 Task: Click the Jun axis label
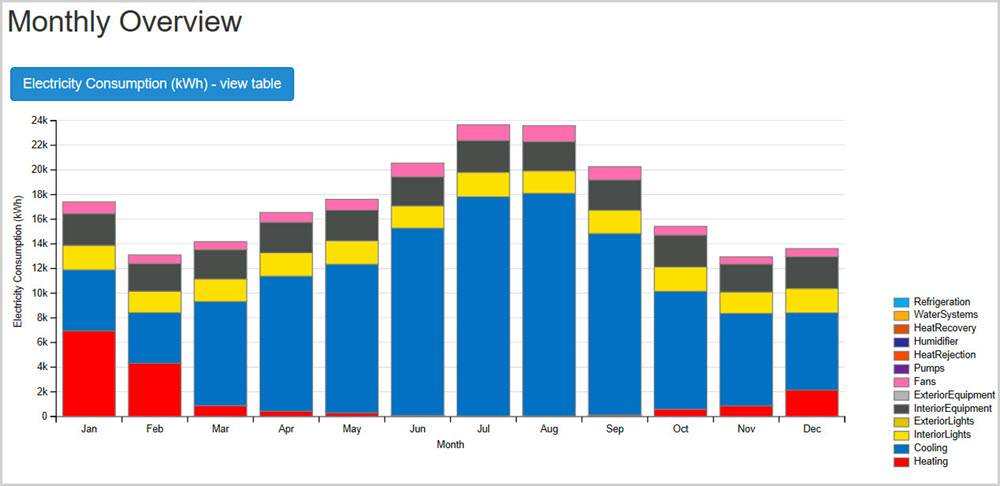click(418, 429)
